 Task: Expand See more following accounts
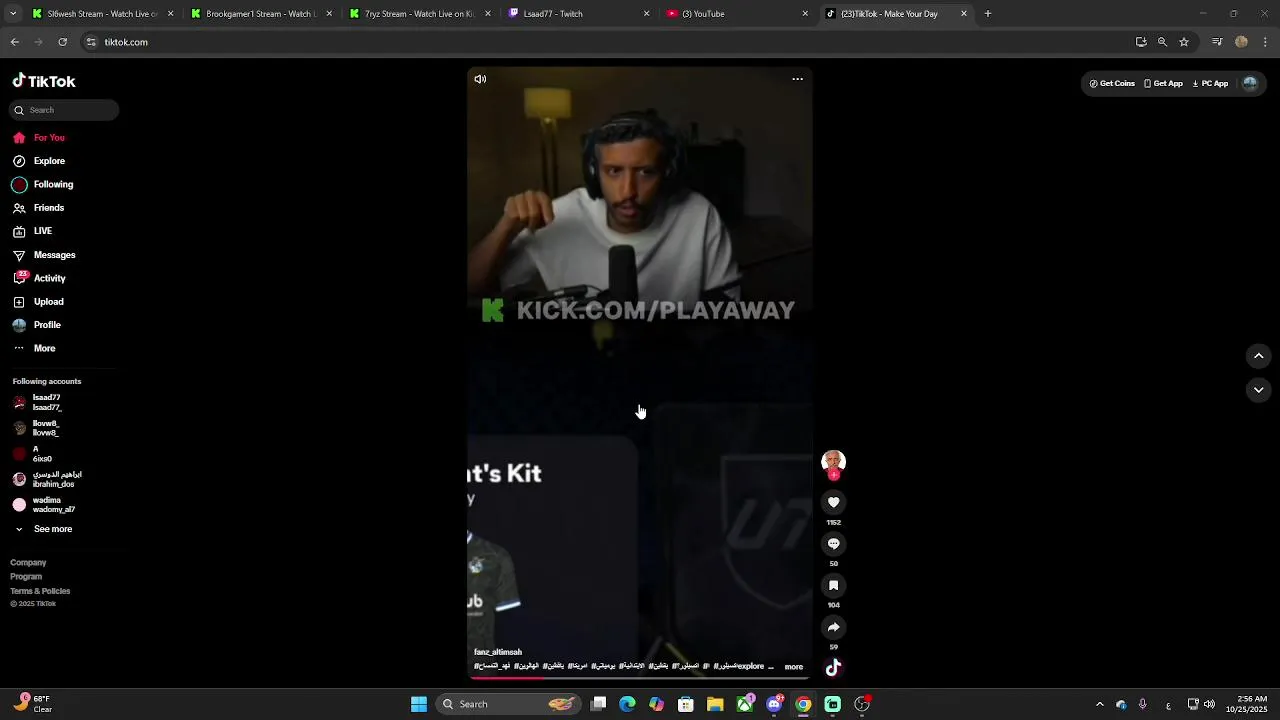coord(43,529)
